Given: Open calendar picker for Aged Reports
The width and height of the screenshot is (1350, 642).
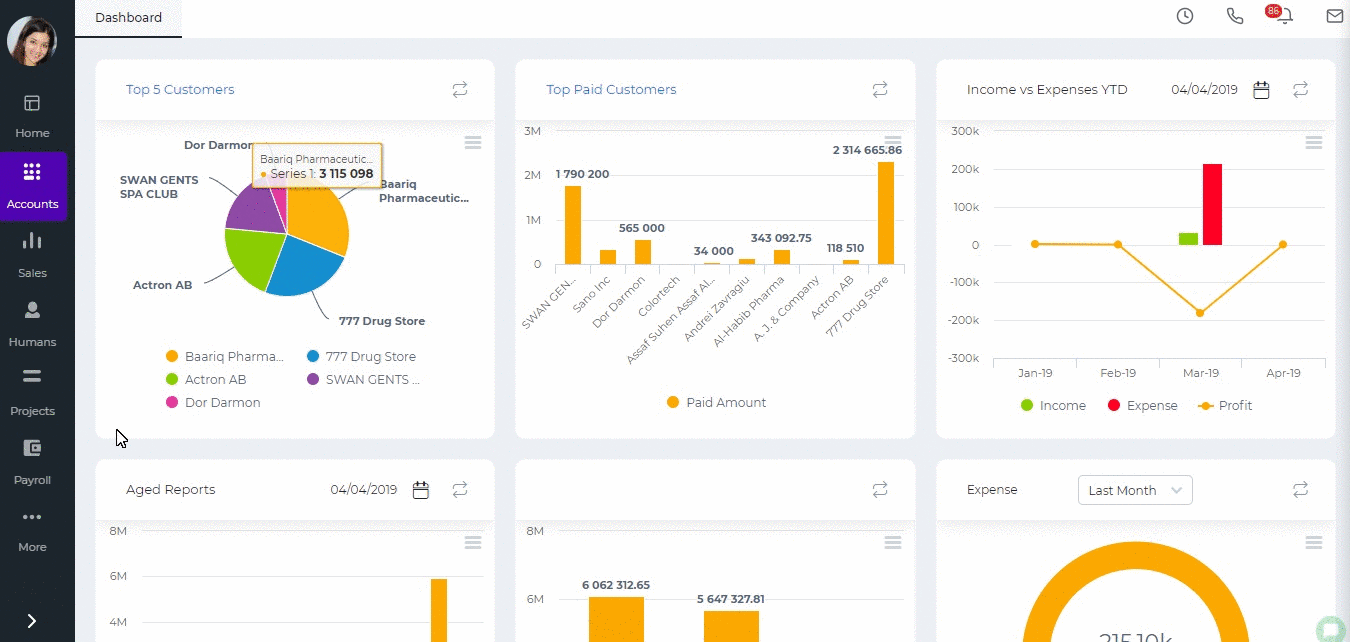Looking at the screenshot, I should [x=421, y=490].
